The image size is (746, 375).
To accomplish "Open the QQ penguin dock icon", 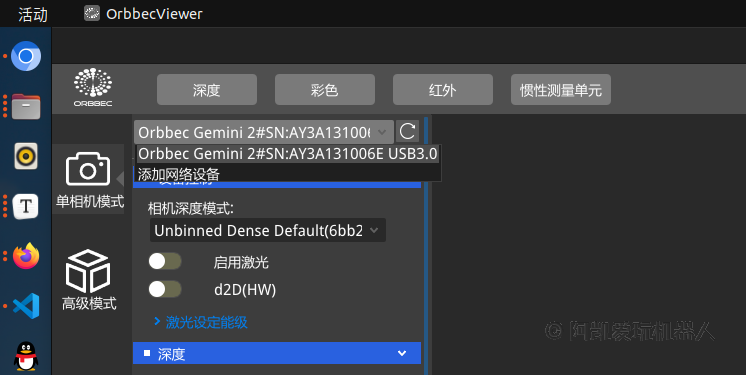I will [26, 356].
